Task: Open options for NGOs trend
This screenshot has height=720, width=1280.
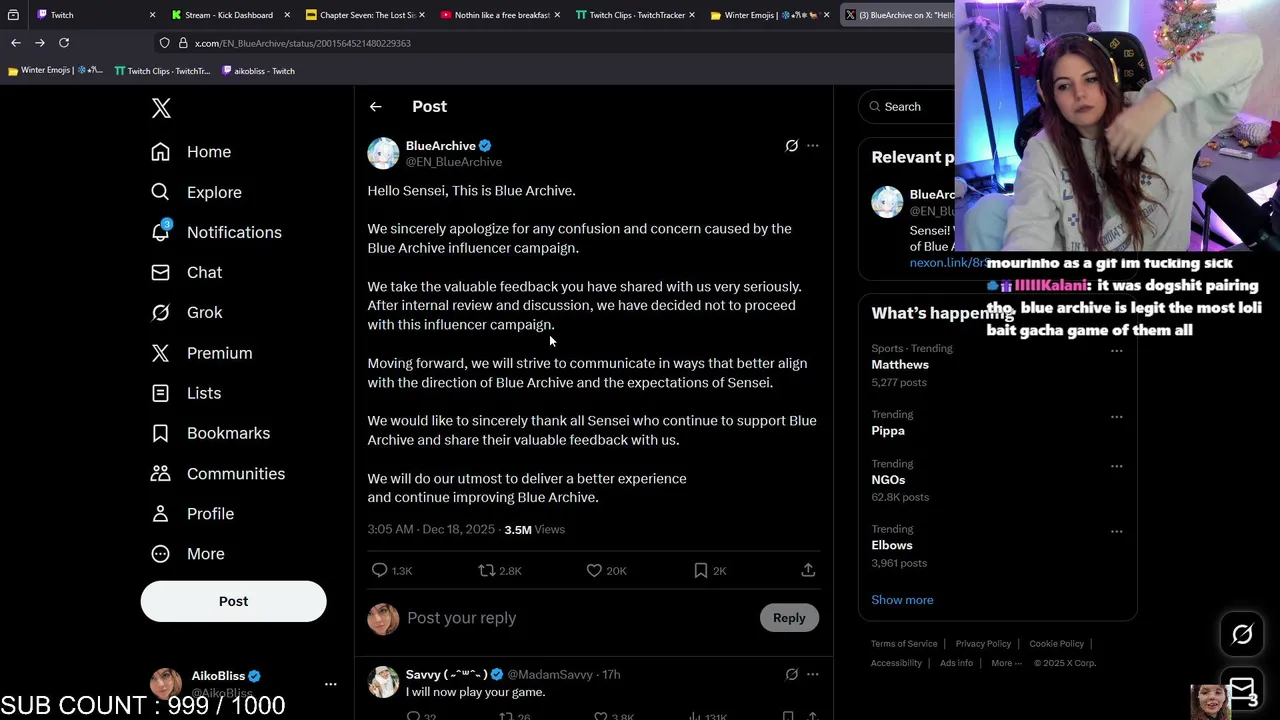Action: (1116, 466)
